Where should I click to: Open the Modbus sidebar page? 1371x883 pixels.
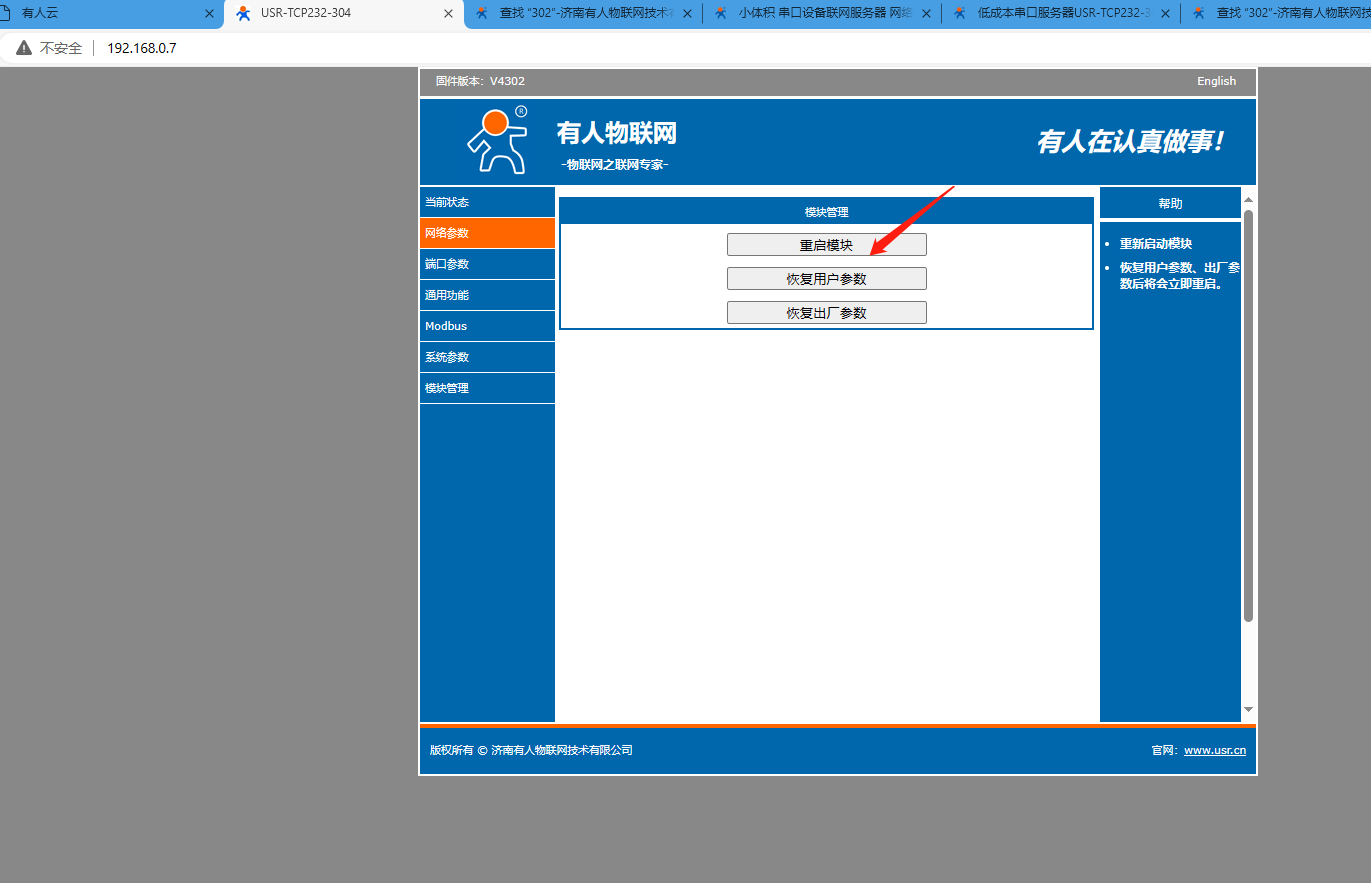coord(487,326)
